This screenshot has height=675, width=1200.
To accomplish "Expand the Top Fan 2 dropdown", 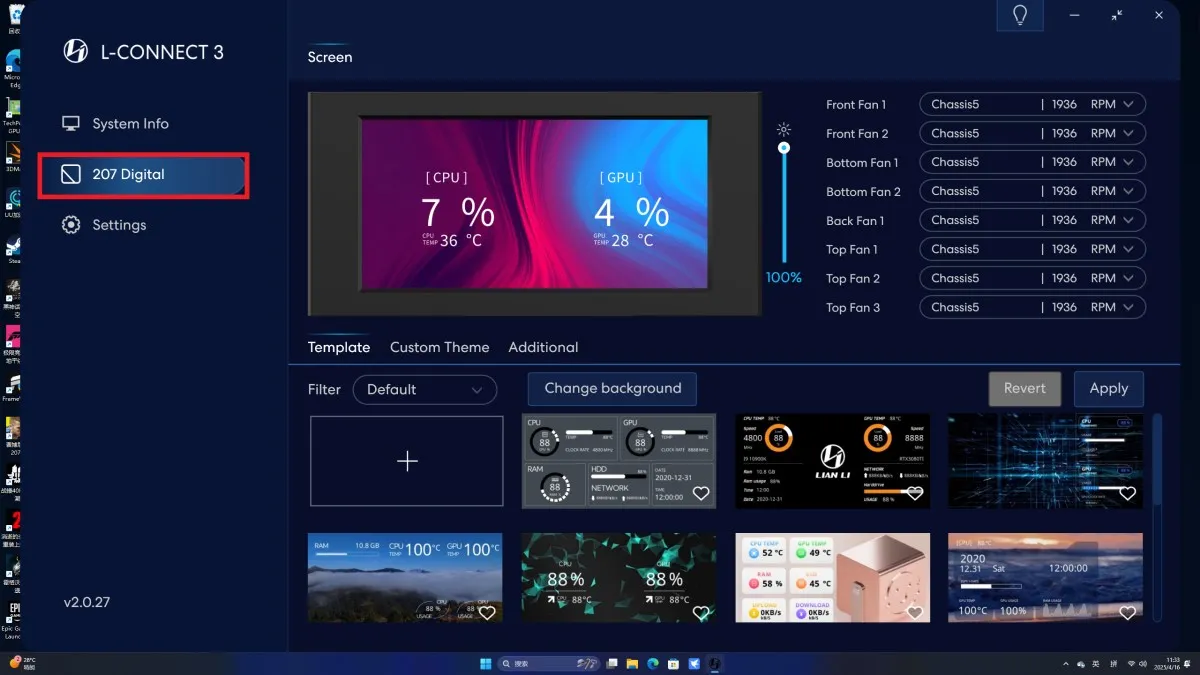I will [1032, 278].
